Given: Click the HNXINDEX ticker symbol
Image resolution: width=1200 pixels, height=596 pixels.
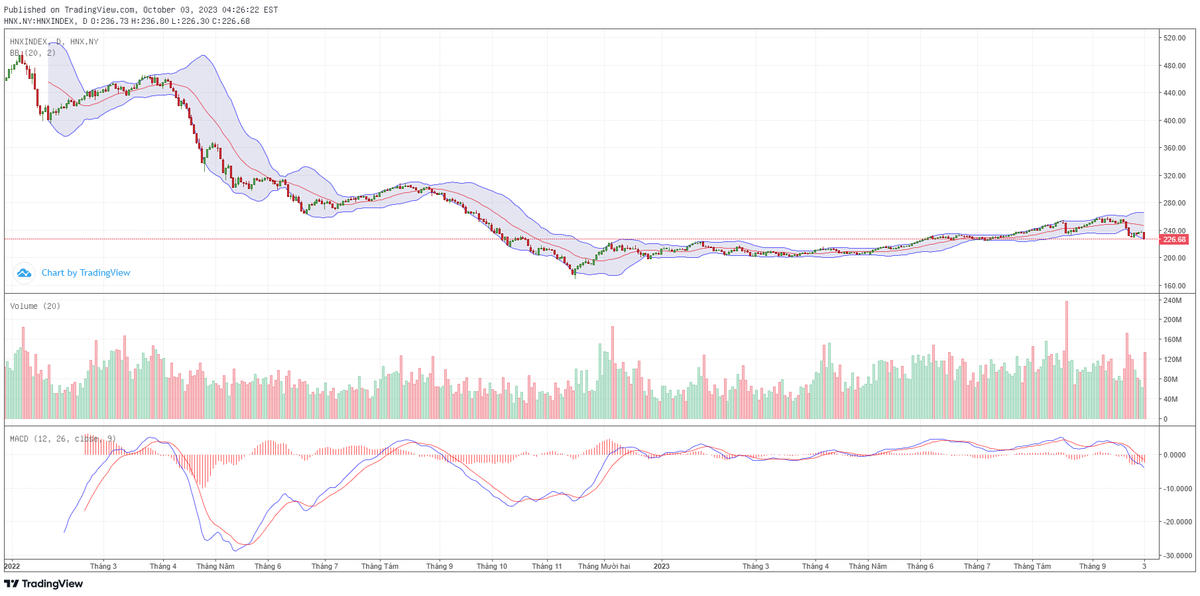Looking at the screenshot, I should [x=29, y=42].
